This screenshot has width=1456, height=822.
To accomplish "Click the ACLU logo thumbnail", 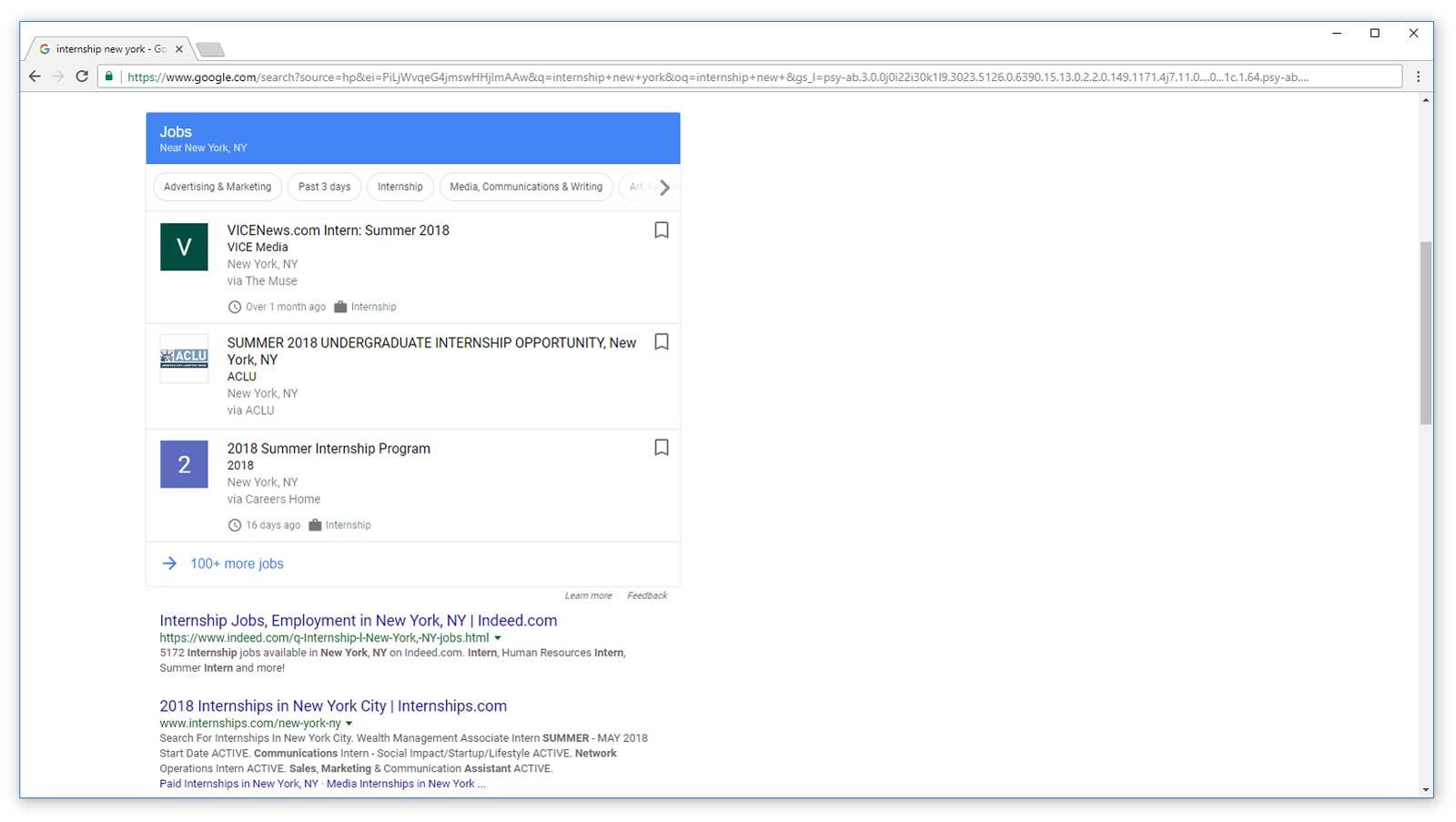I will tap(184, 359).
